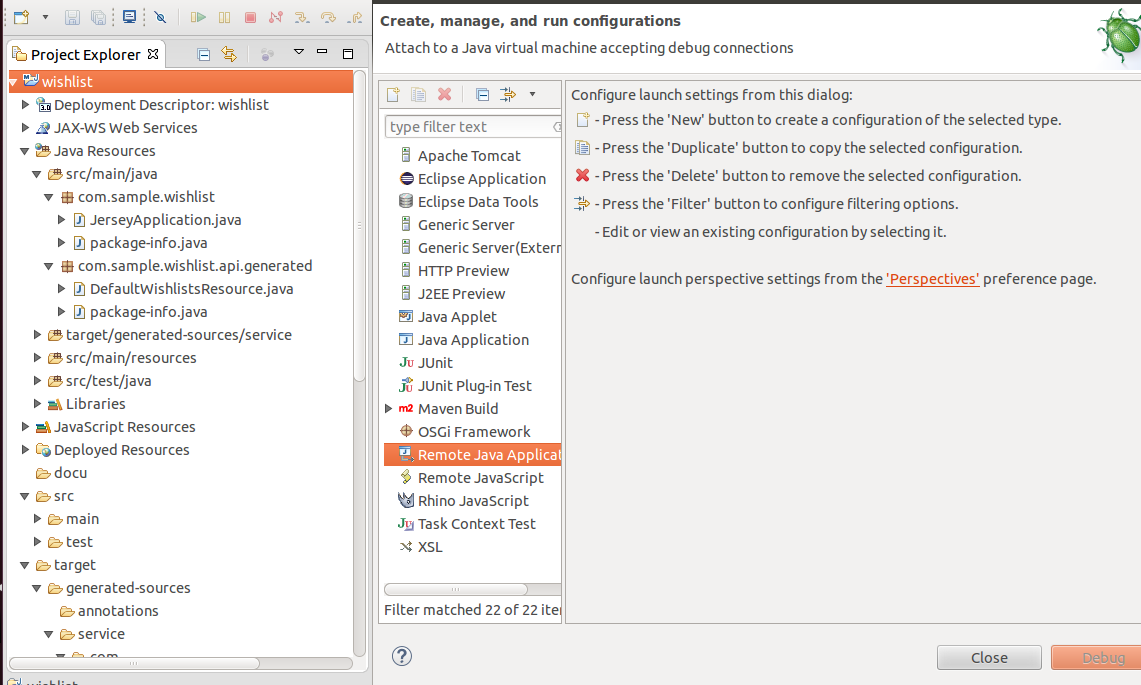
Task: Collapse all launch configurations icon
Action: coord(482,94)
